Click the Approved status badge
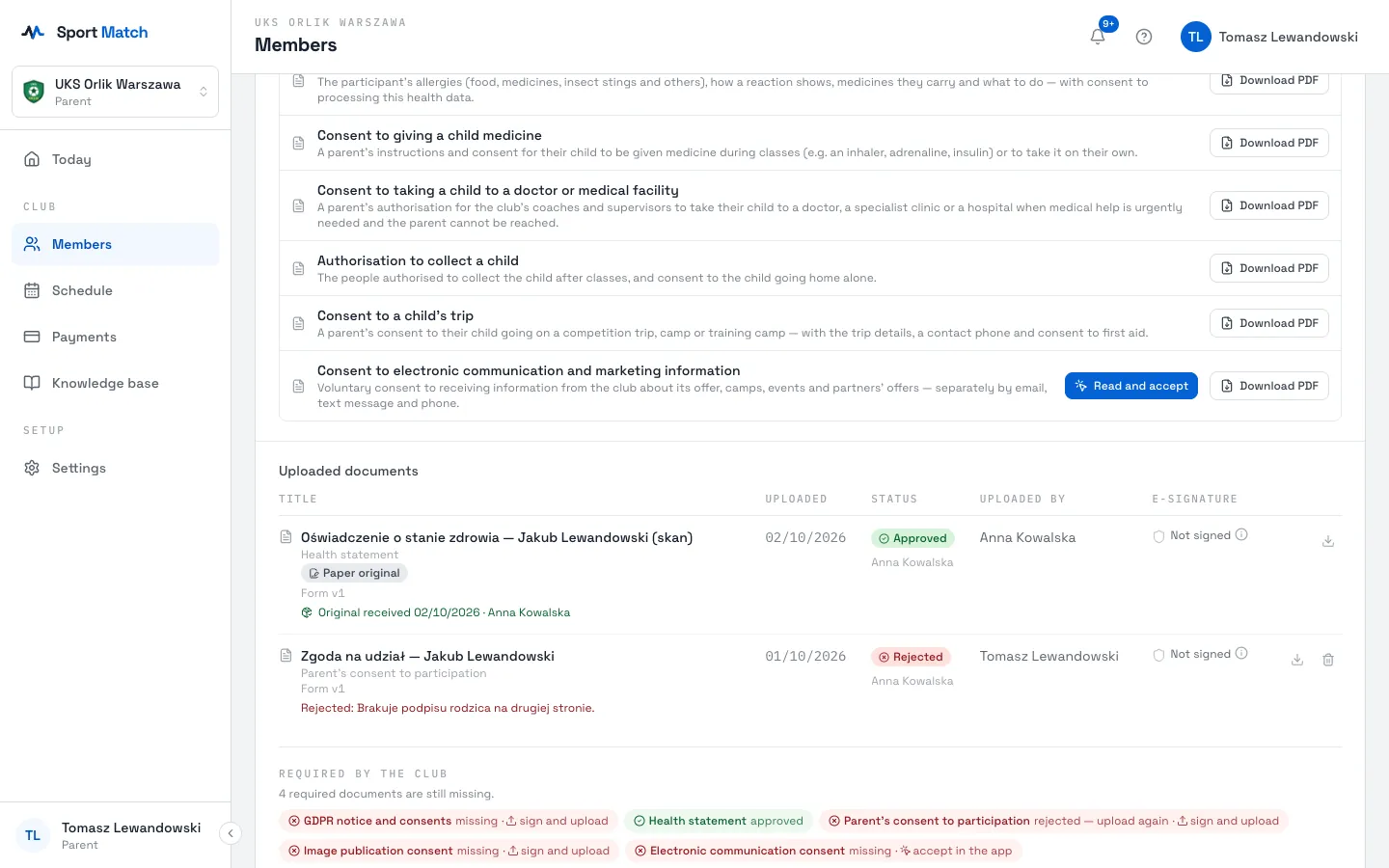Viewport: 1389px width, 868px height. 912,538
